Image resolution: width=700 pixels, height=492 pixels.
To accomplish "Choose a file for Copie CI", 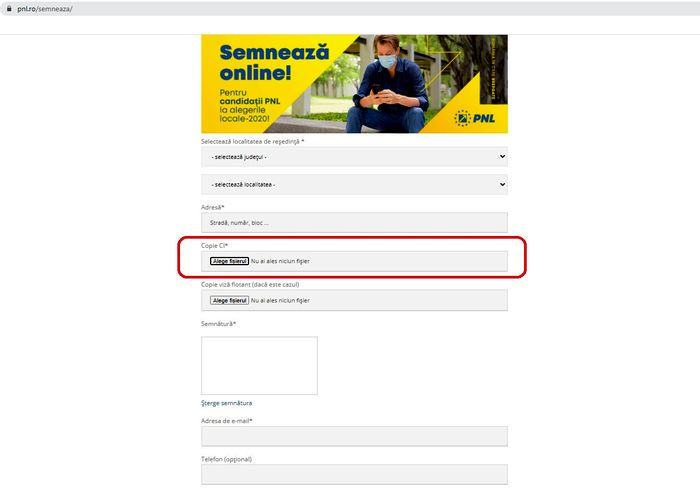I will pos(229,261).
